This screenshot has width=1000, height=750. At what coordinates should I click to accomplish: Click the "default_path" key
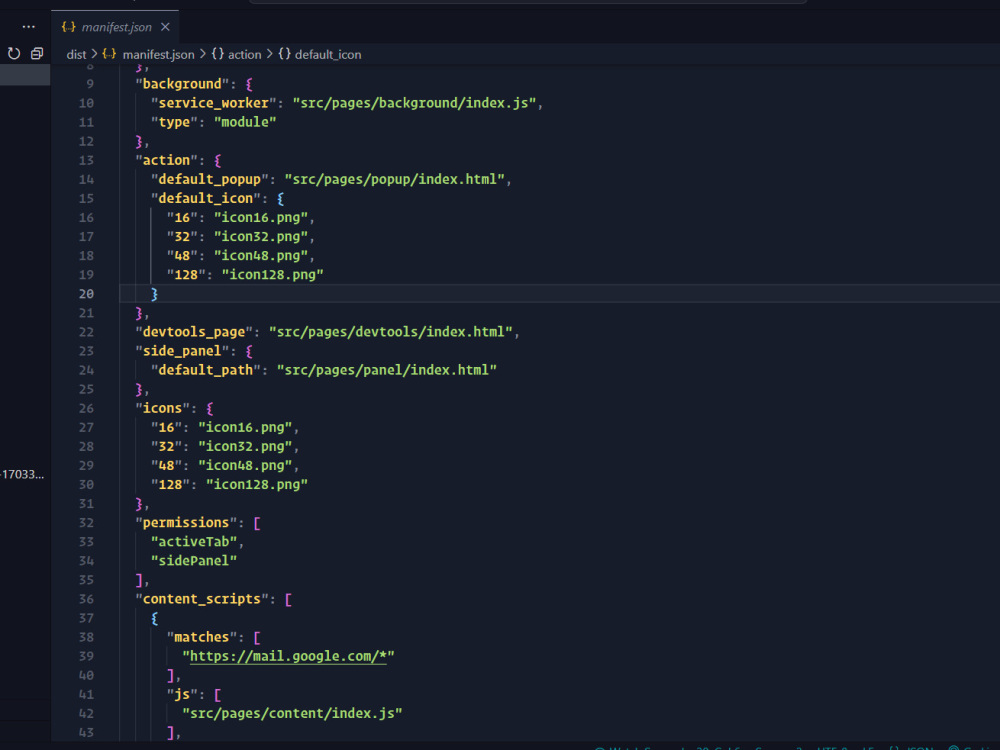205,370
